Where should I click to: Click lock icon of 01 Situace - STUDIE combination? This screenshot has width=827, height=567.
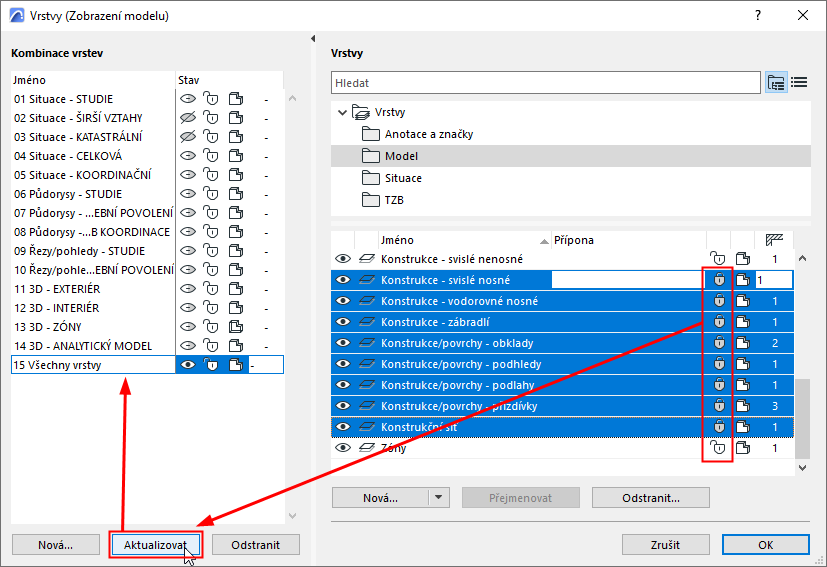[211, 99]
